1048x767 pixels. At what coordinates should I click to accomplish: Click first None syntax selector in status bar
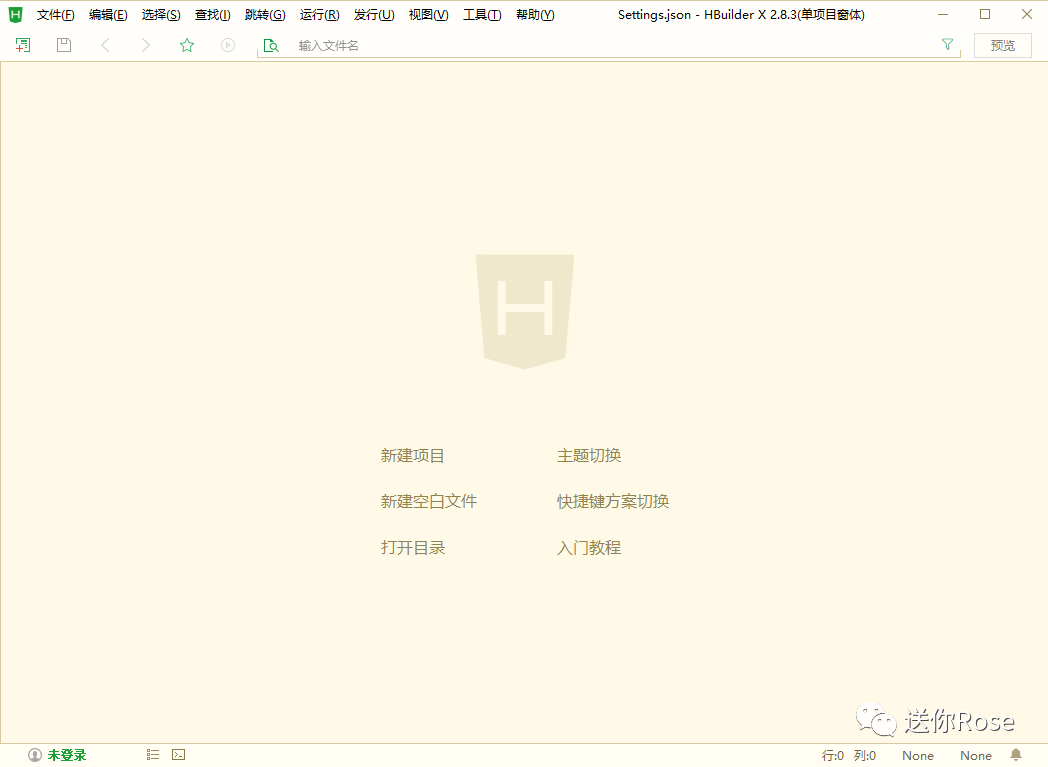(918, 756)
